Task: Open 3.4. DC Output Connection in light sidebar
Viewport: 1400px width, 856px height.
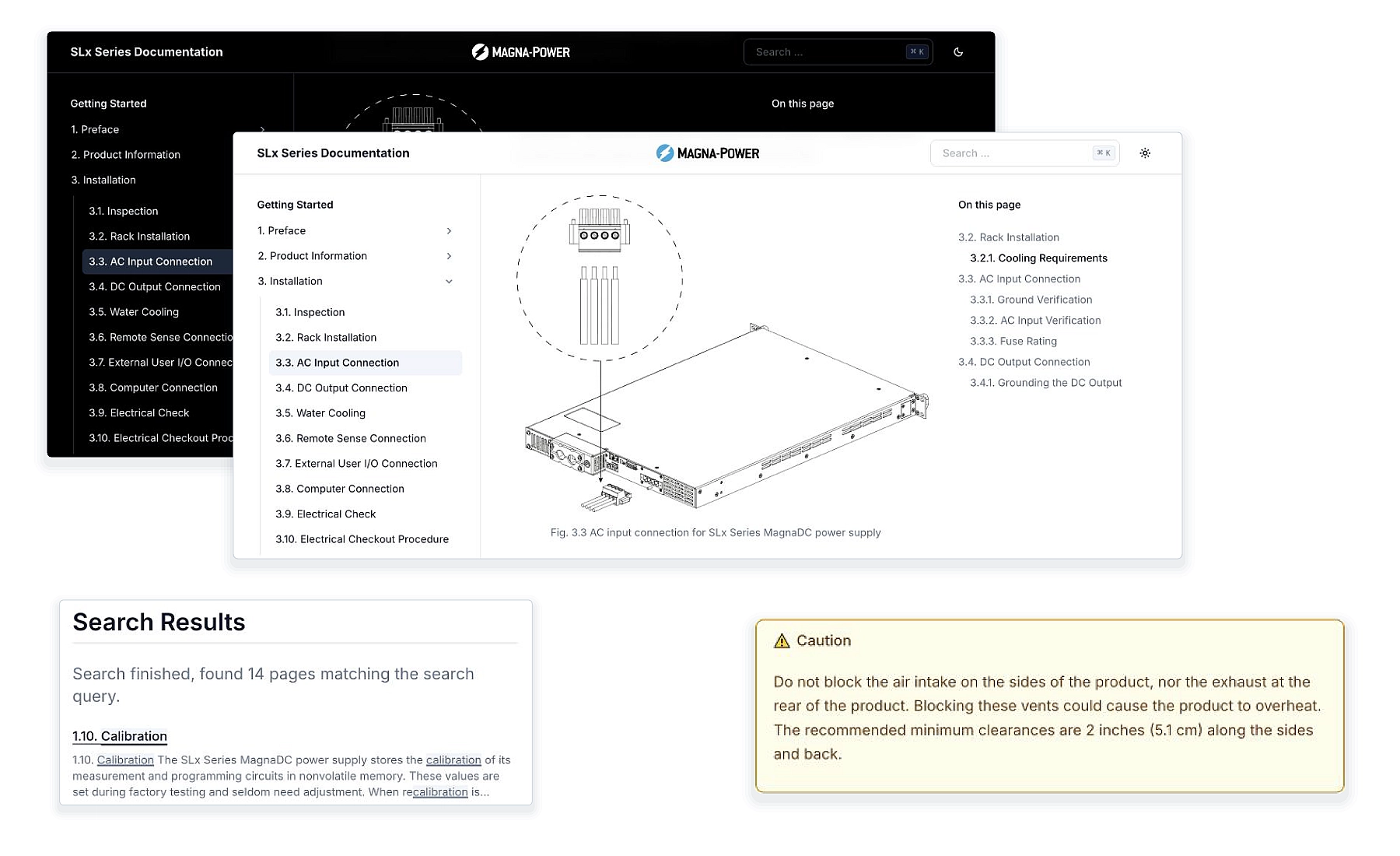Action: click(341, 388)
